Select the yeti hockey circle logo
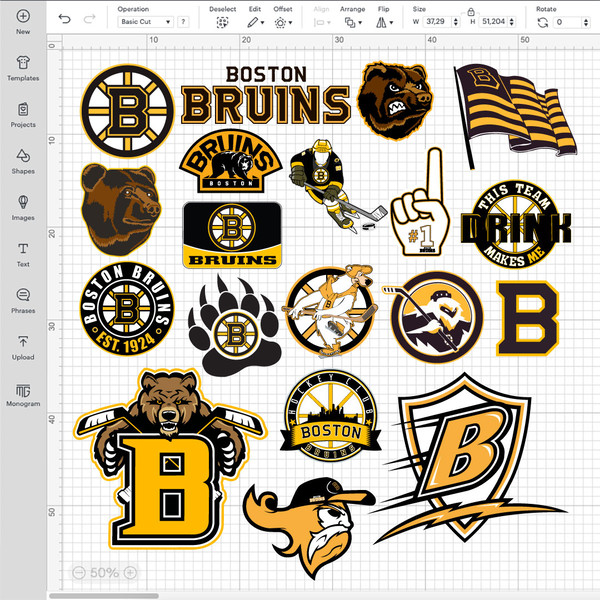600x600 pixels. tap(435, 317)
